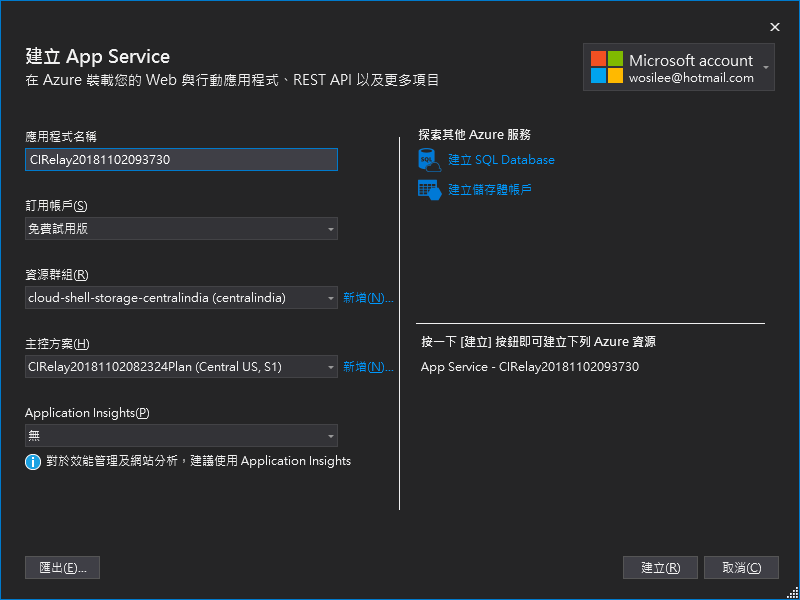This screenshot has height=600, width=800.
Task: Open the 資源群組 resource group dropdown
Action: (x=181, y=298)
